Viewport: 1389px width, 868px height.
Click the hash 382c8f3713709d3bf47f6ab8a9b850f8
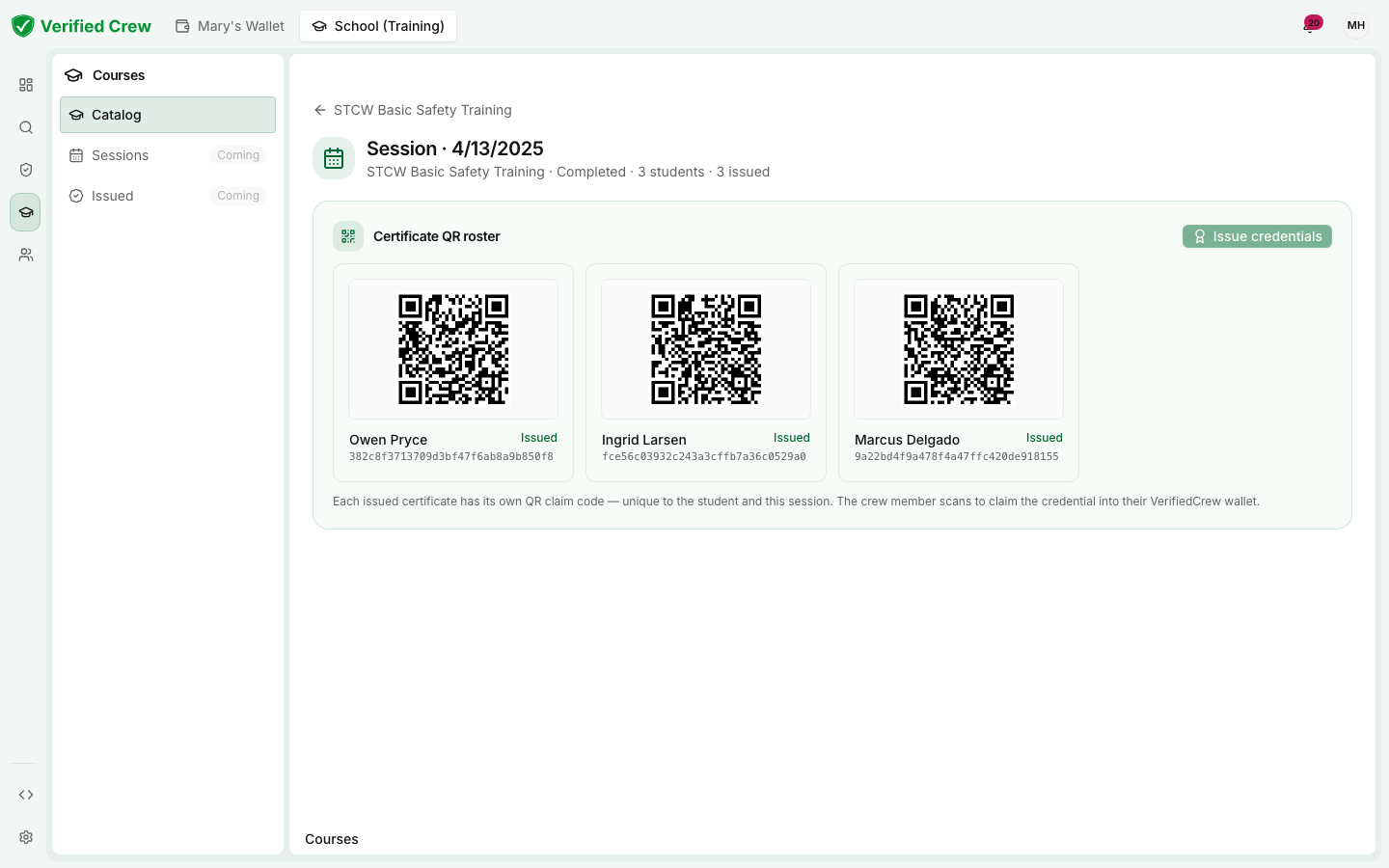click(451, 457)
